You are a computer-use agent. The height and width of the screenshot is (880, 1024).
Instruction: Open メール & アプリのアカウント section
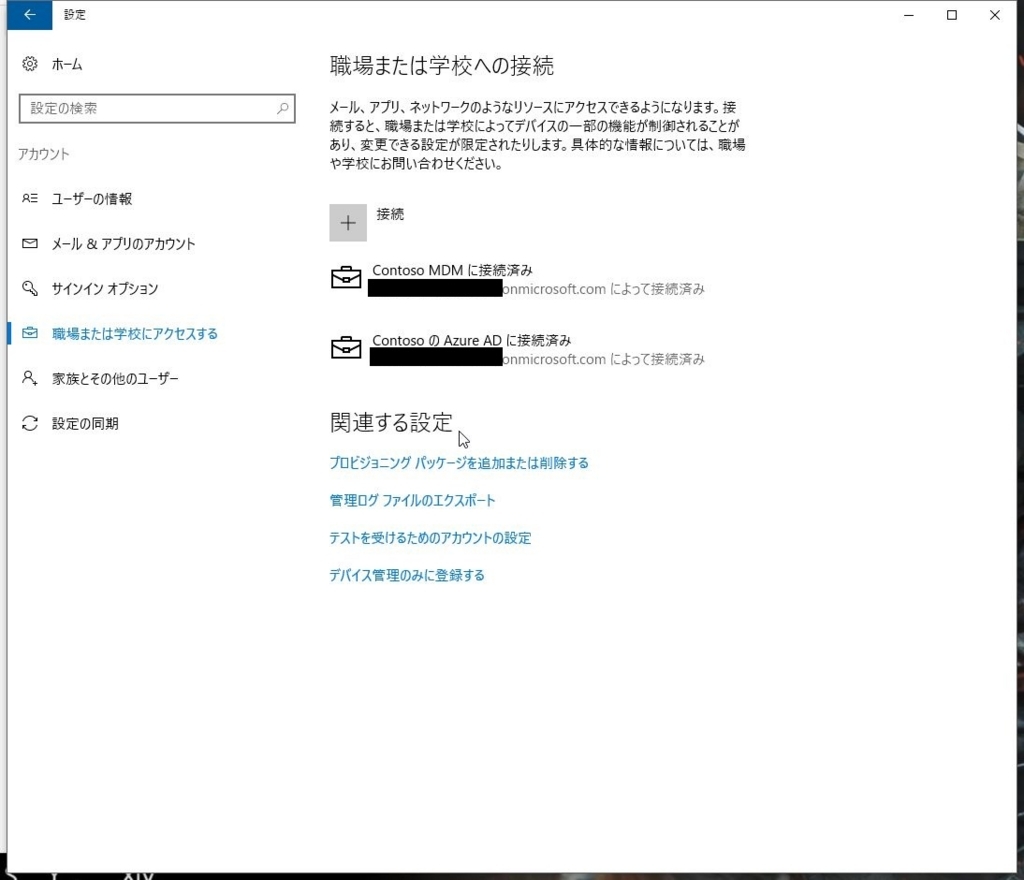[123, 244]
